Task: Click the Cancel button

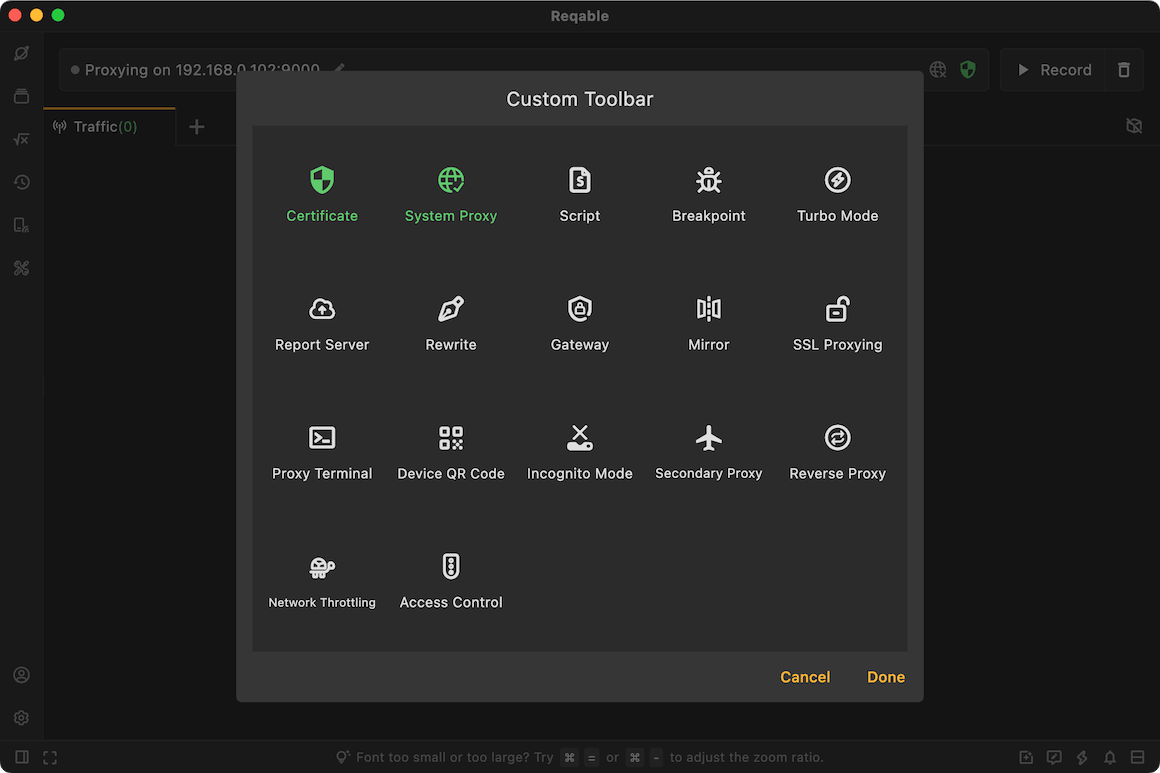Action: tap(805, 677)
